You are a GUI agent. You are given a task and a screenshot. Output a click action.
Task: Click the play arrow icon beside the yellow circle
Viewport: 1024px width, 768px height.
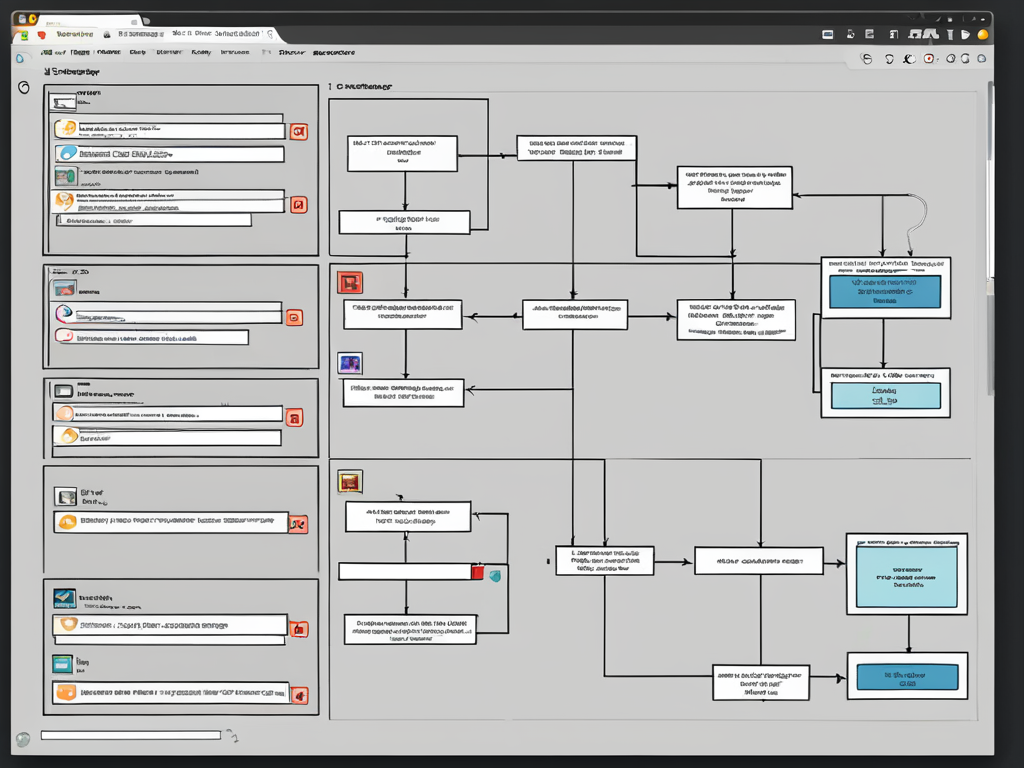[x=966, y=35]
